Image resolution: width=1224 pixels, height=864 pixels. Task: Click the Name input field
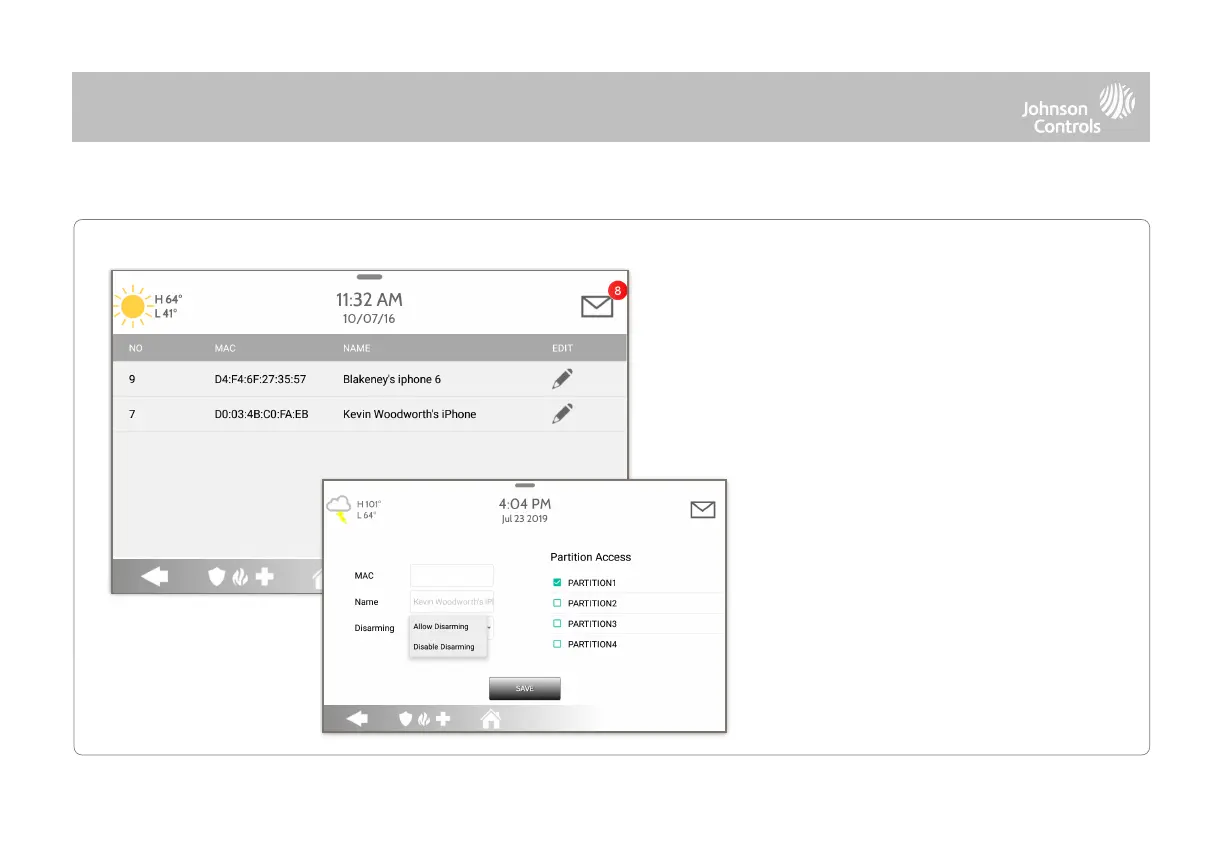click(452, 602)
